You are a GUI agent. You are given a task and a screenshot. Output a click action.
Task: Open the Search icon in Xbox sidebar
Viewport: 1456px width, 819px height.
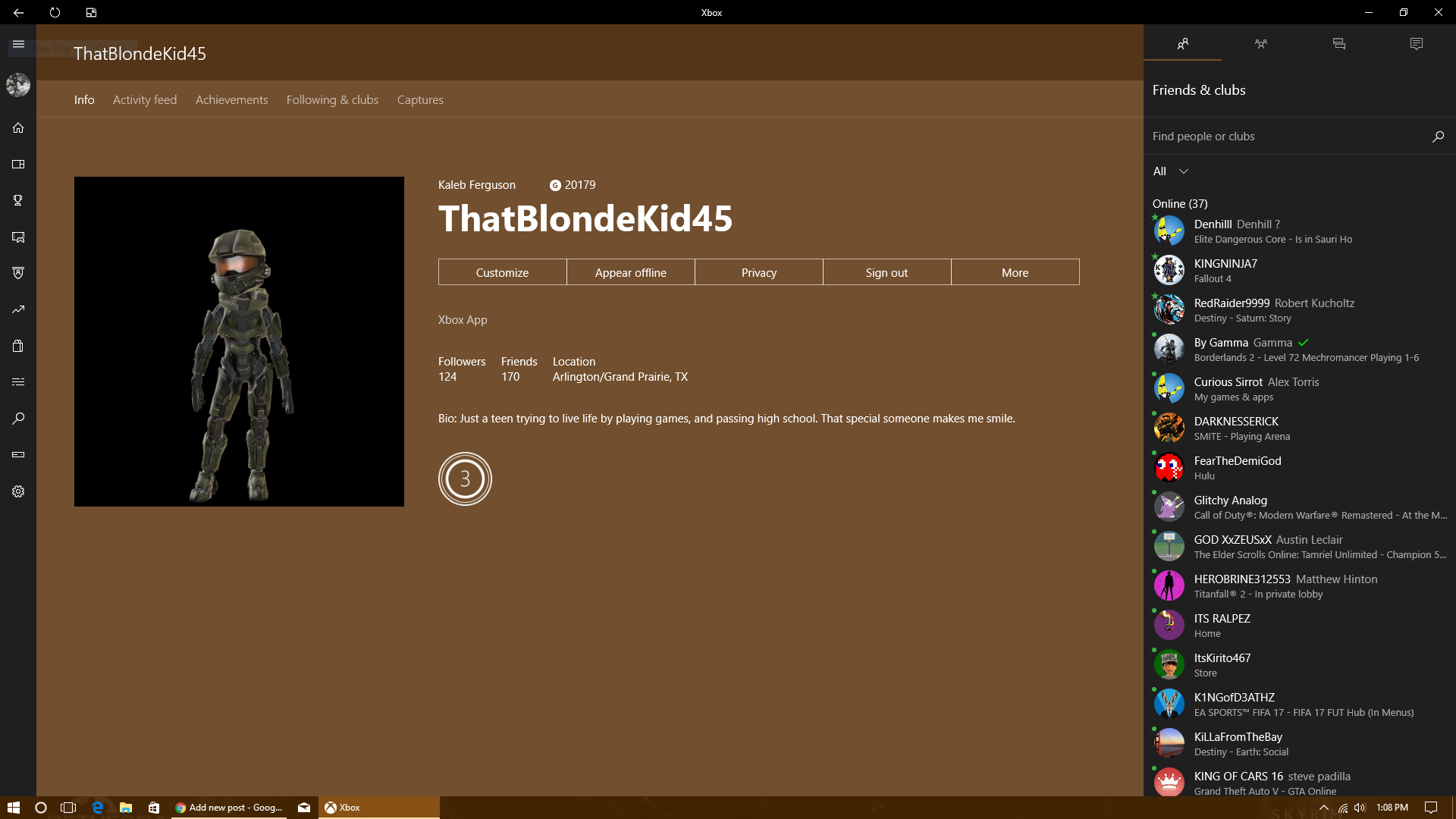click(18, 417)
